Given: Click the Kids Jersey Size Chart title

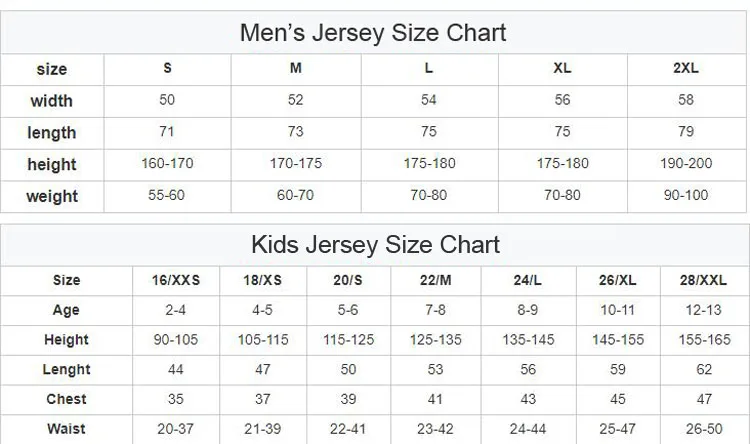Looking at the screenshot, I should pyautogui.click(x=375, y=245).
